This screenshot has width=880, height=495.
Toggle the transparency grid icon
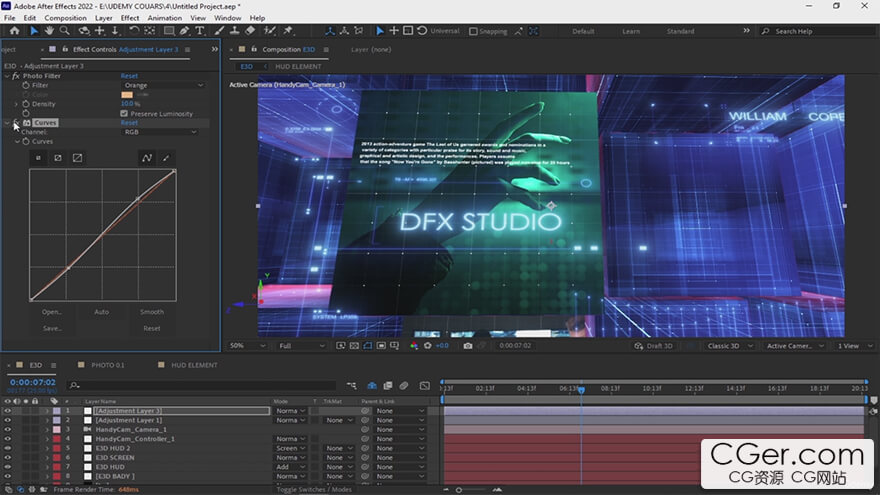pyautogui.click(x=354, y=346)
